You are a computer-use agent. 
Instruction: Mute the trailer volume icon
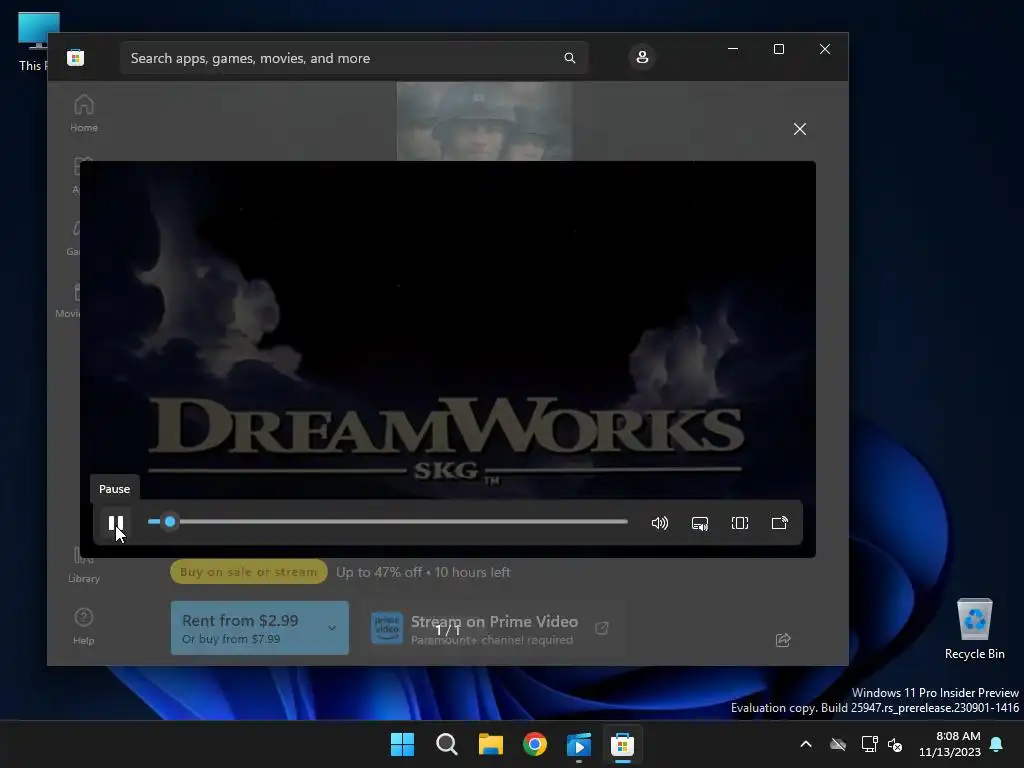[660, 523]
